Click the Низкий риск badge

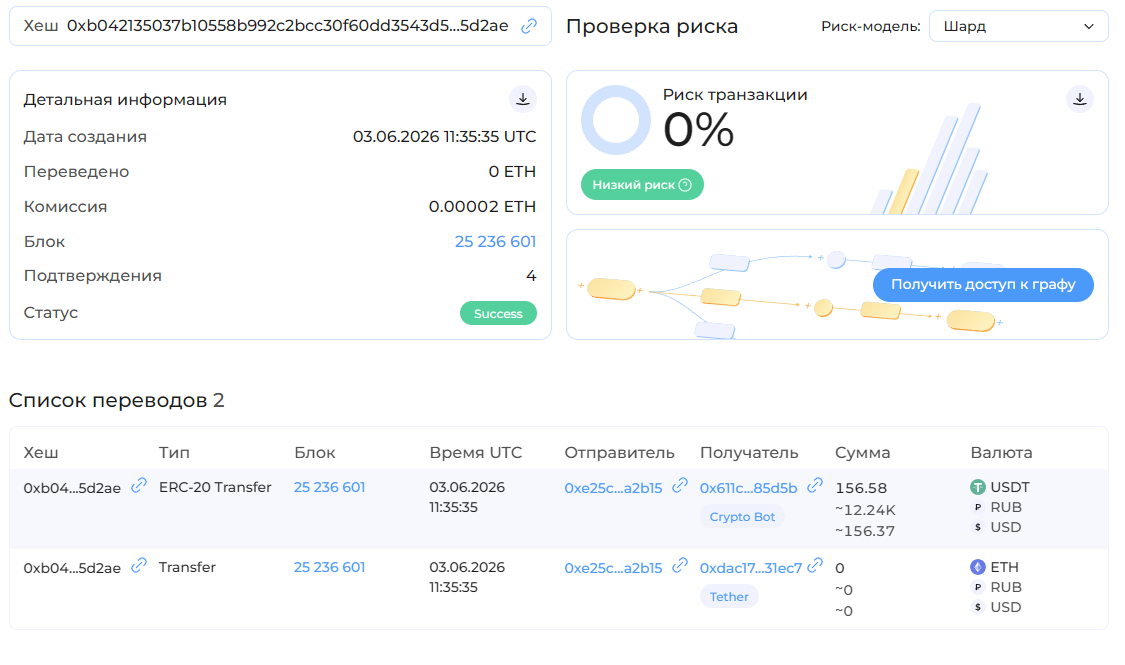point(642,184)
